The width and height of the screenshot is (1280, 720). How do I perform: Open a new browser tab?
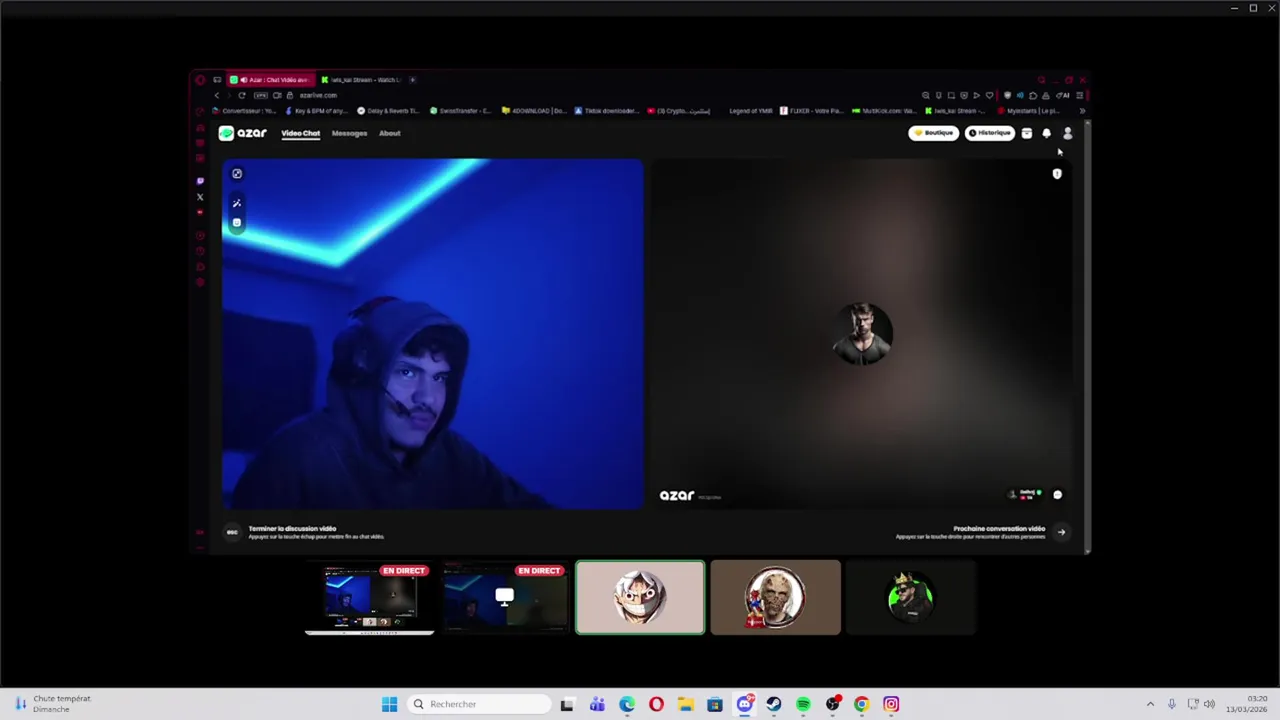[x=413, y=79]
